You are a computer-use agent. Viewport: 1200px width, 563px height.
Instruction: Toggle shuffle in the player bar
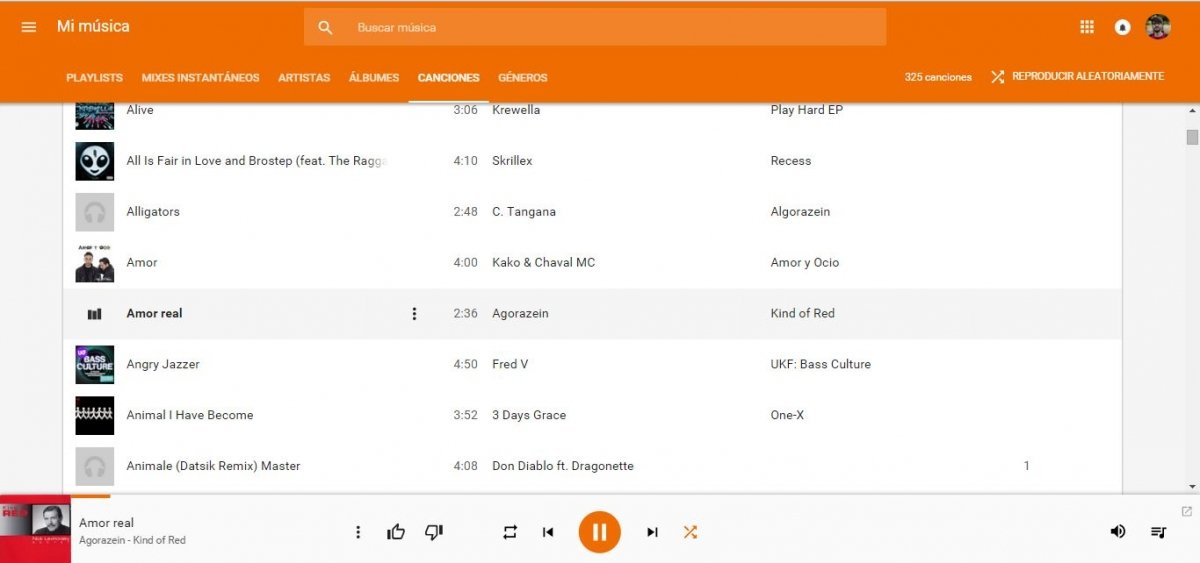(x=690, y=532)
